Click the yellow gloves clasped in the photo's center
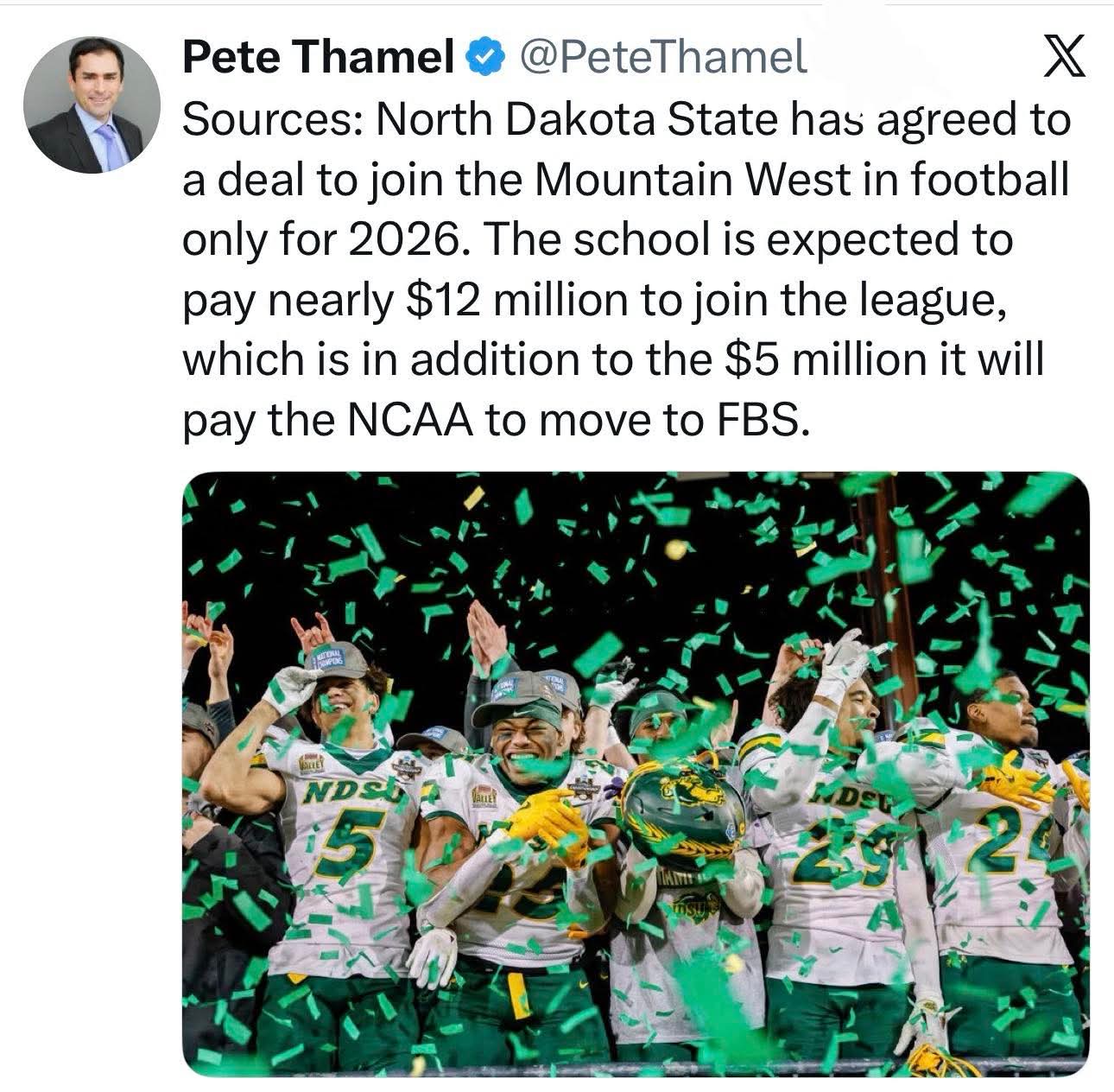This screenshot has width=1114, height=1092. point(547,825)
